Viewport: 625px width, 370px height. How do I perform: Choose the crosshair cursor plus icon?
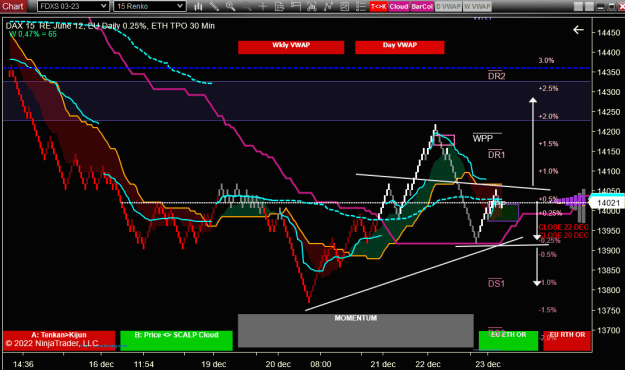tap(263, 6)
